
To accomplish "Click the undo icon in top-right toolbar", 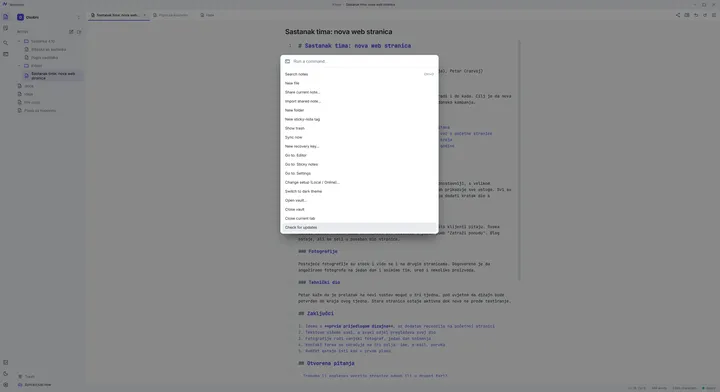I will (696, 15).
